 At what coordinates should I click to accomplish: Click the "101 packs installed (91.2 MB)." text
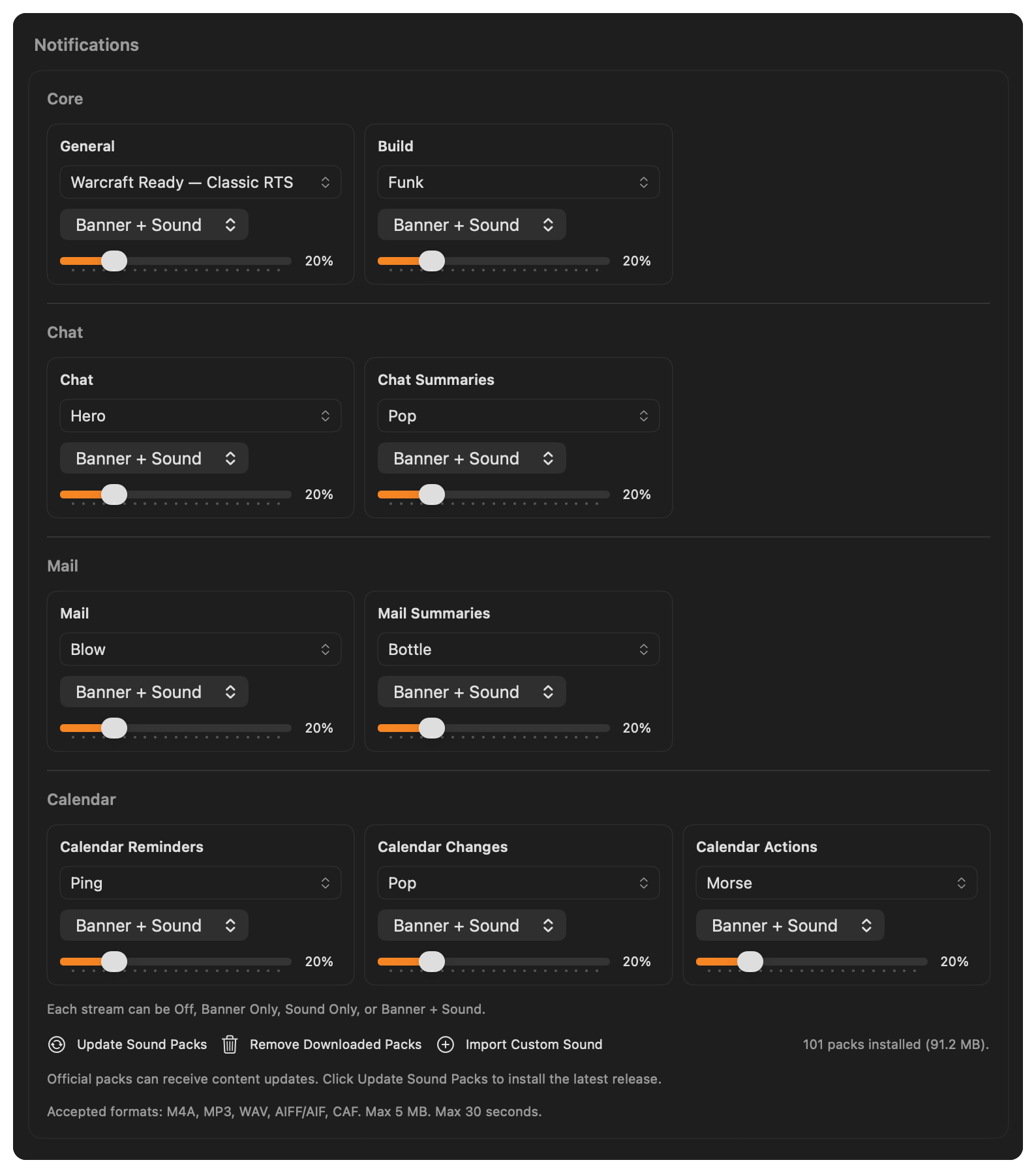896,1044
